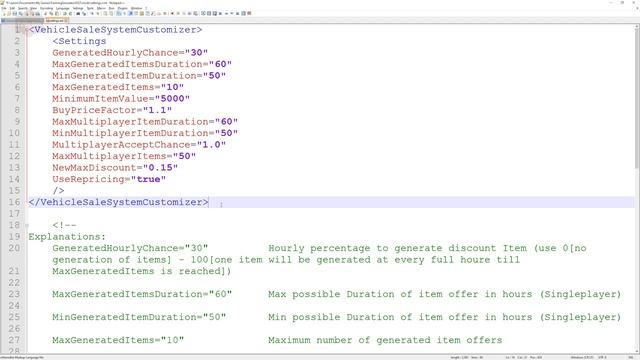Click the Stop Recording macro icon
Image resolution: width=640 pixels, height=360 pixels.
tap(178, 13)
